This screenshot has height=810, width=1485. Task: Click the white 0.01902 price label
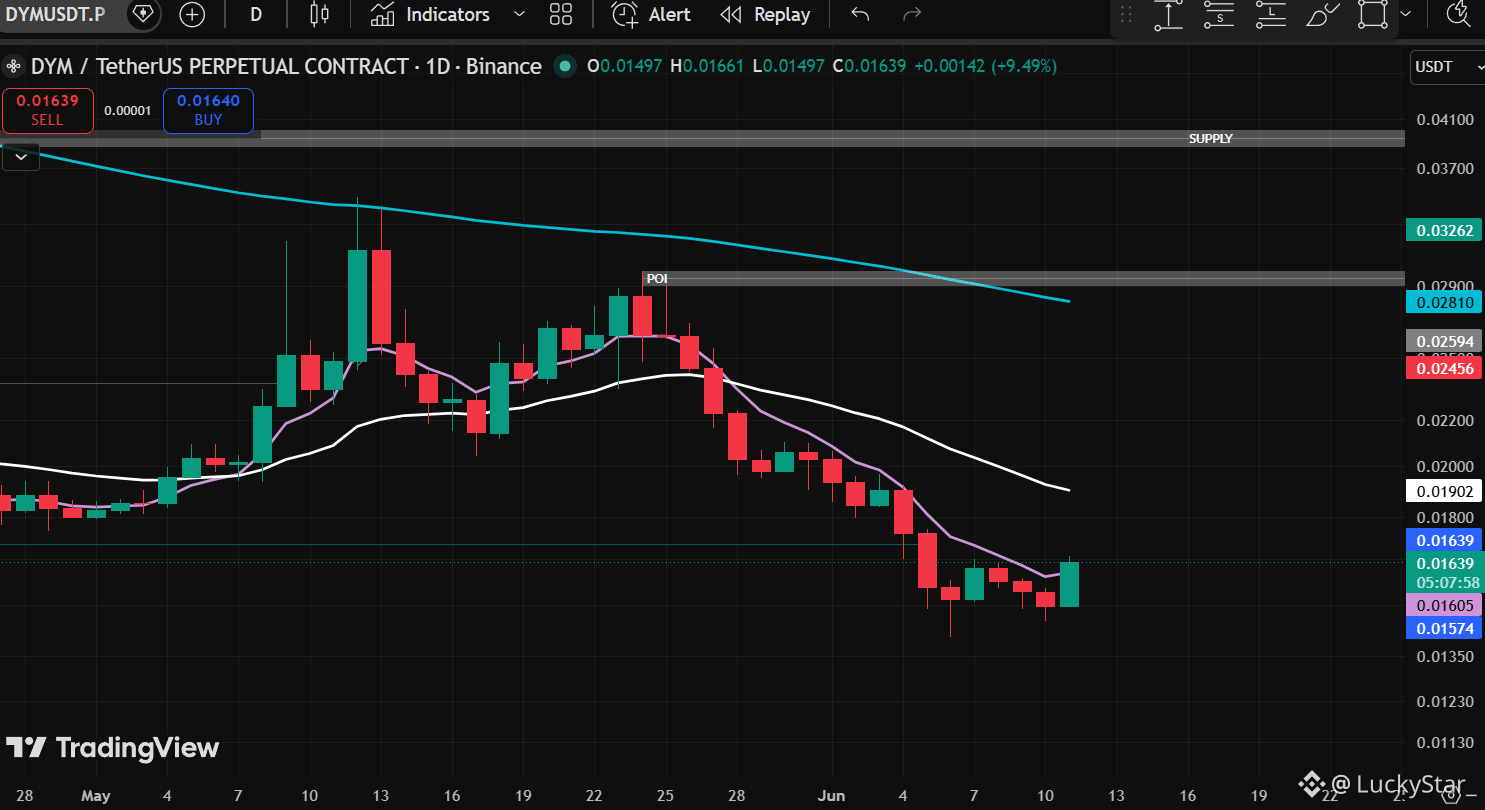[1444, 491]
